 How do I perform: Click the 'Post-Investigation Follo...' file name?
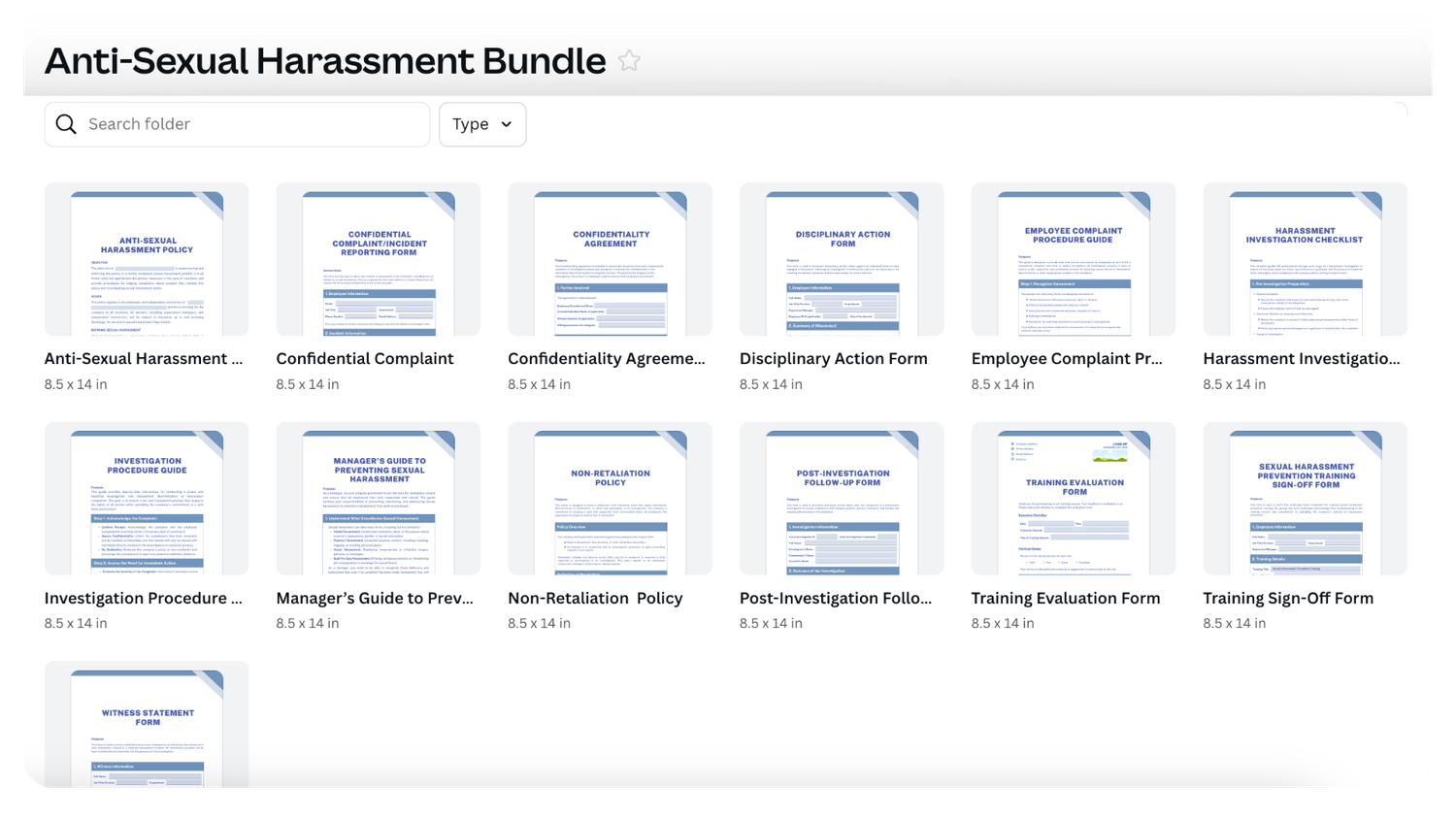coord(836,599)
